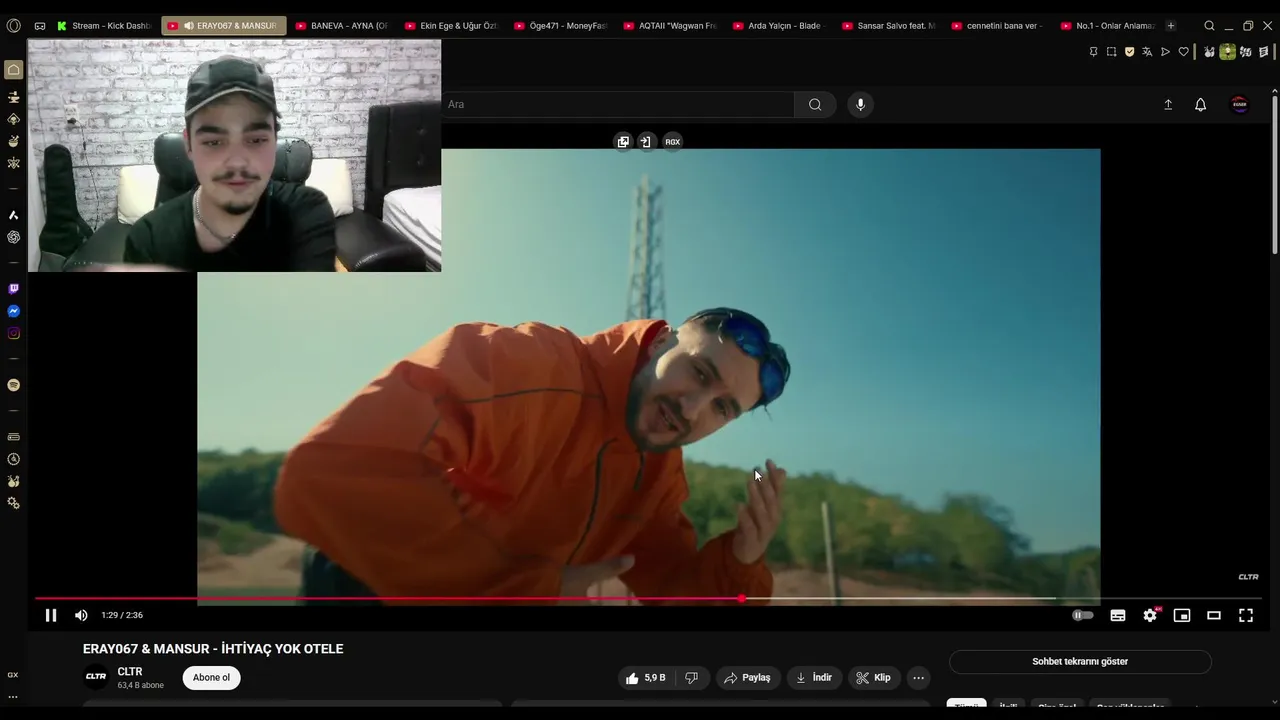Open CLTR channel avatar

point(96,677)
